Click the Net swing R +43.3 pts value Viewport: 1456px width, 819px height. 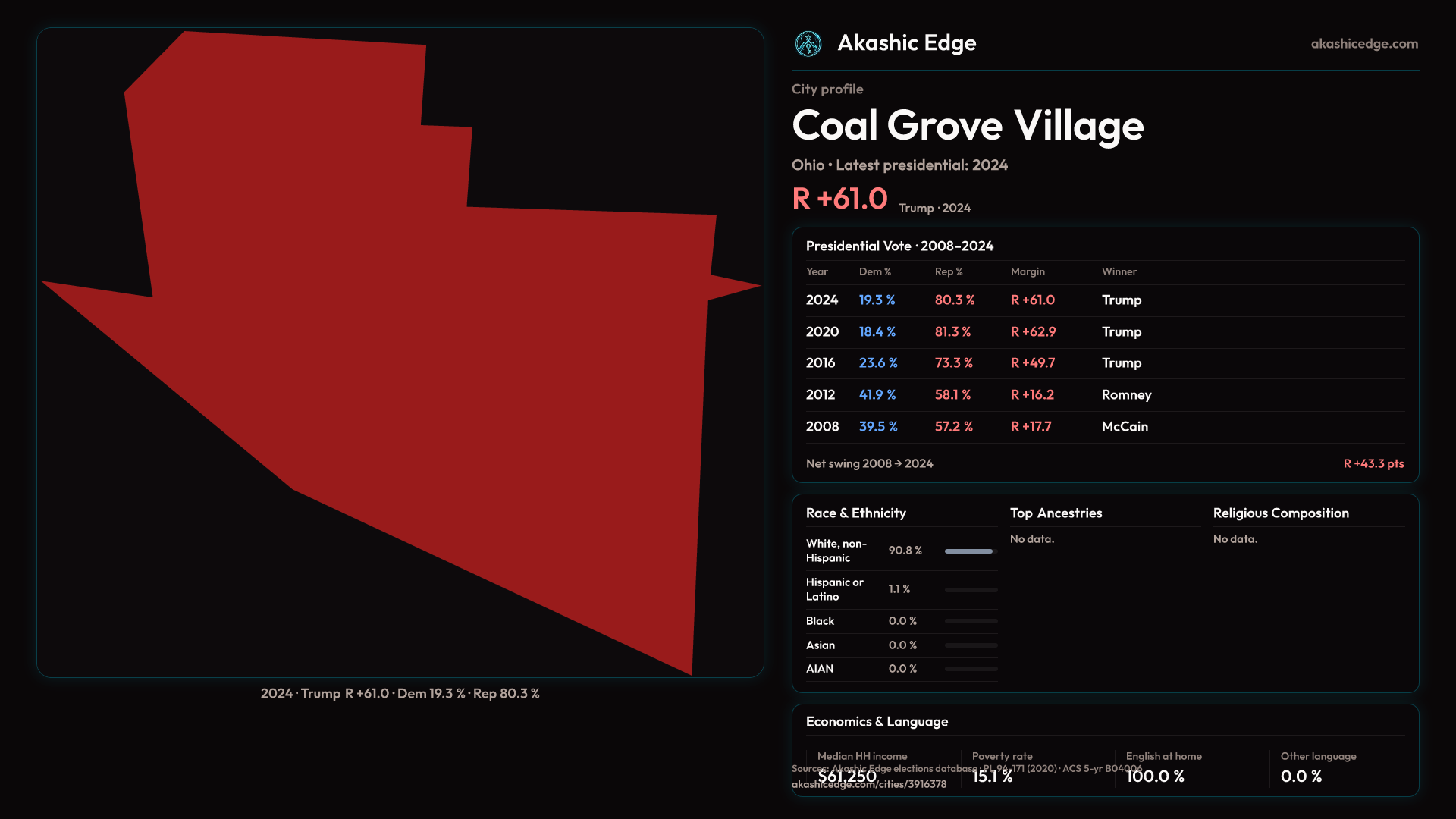1373,463
